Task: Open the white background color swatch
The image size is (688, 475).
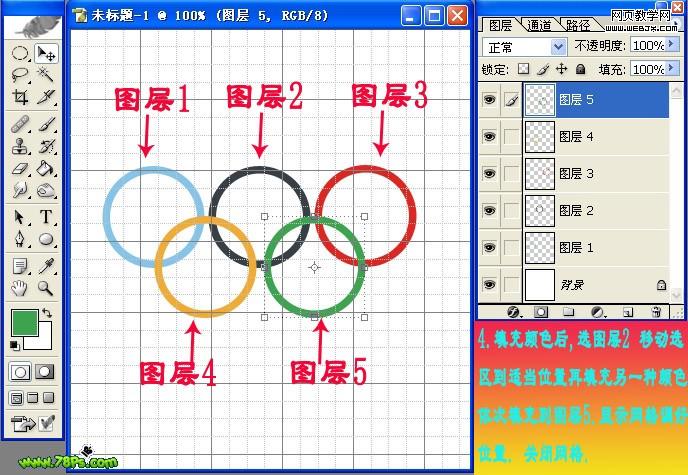Action: (43, 341)
